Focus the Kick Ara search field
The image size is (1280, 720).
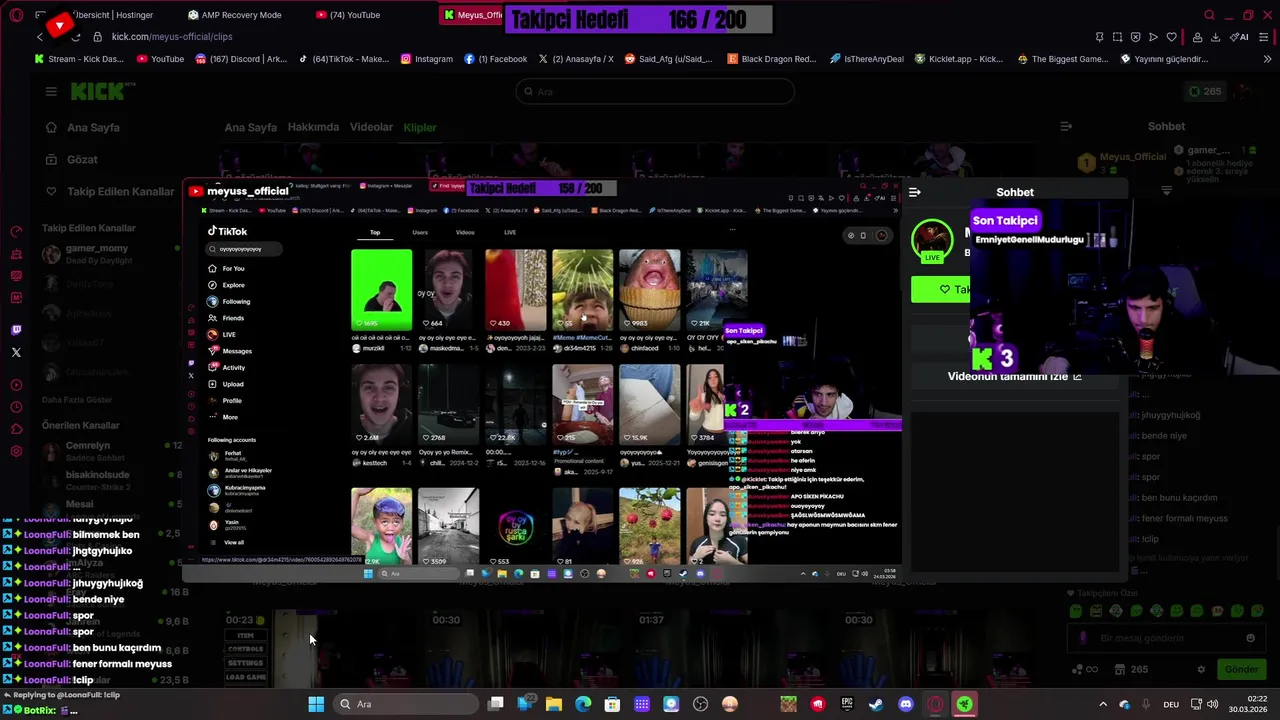[655, 91]
